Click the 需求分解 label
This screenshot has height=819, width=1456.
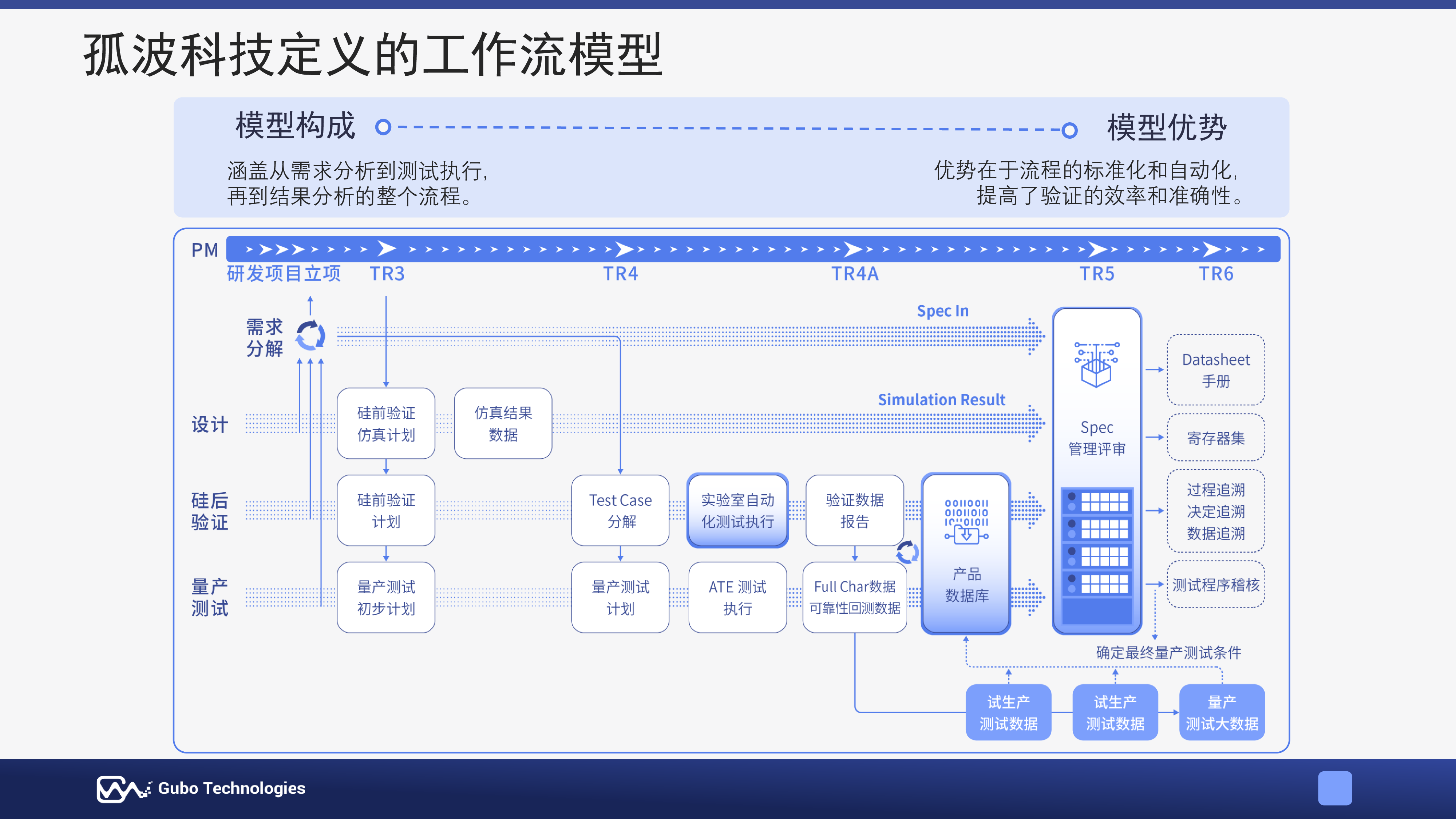click(265, 337)
